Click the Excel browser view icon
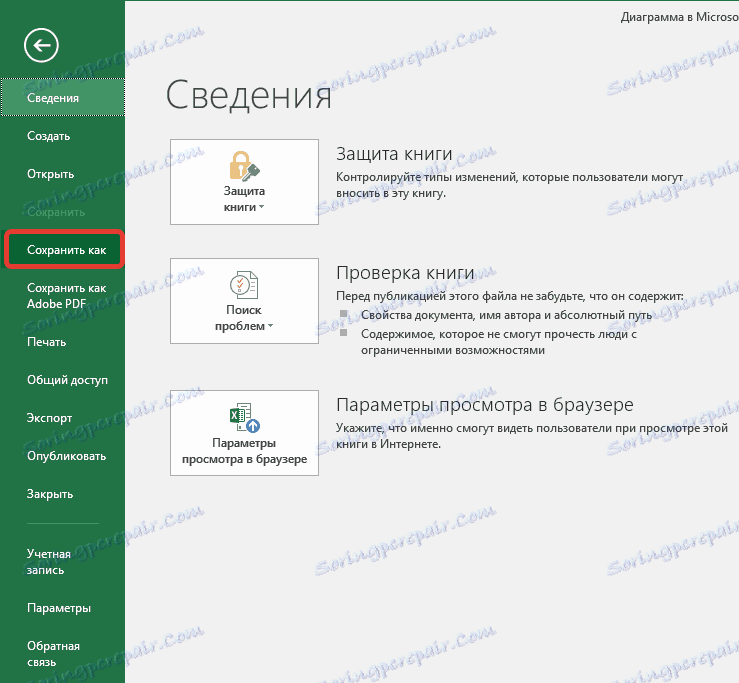This screenshot has height=683, width=739. click(244, 417)
